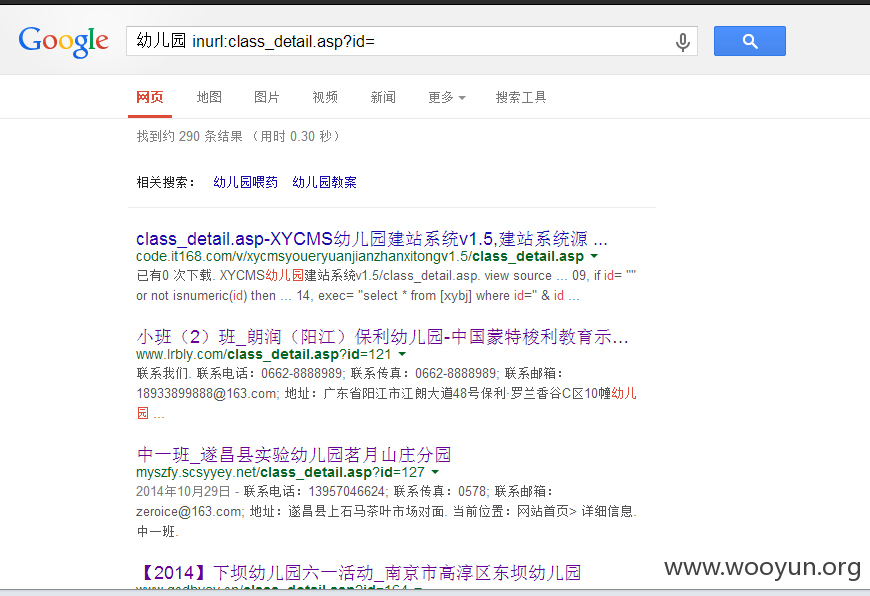Click the 相关搜索 label
Image resolution: width=870 pixels, height=596 pixels.
tap(166, 183)
